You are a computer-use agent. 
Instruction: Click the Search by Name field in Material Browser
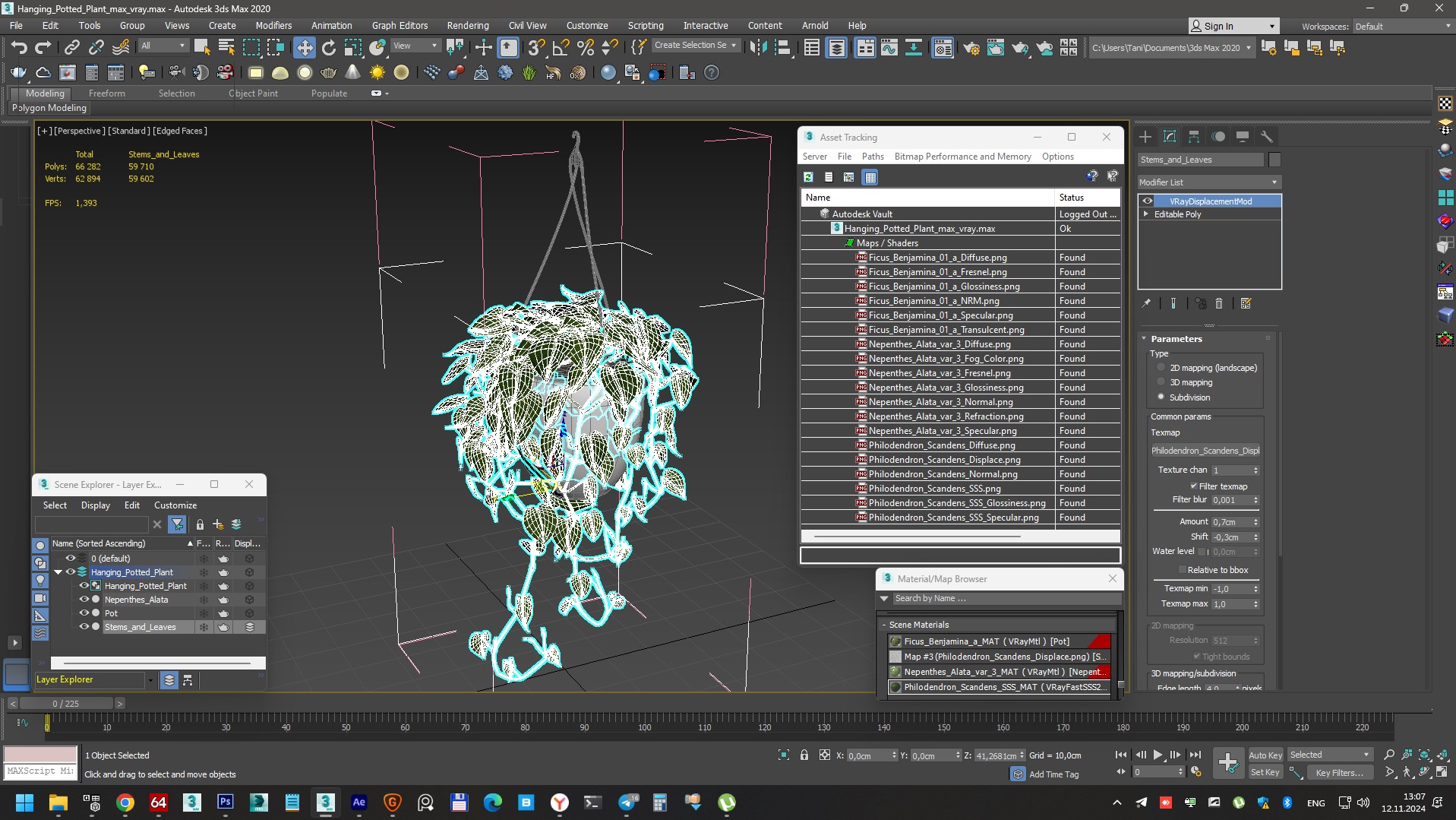(1006, 599)
